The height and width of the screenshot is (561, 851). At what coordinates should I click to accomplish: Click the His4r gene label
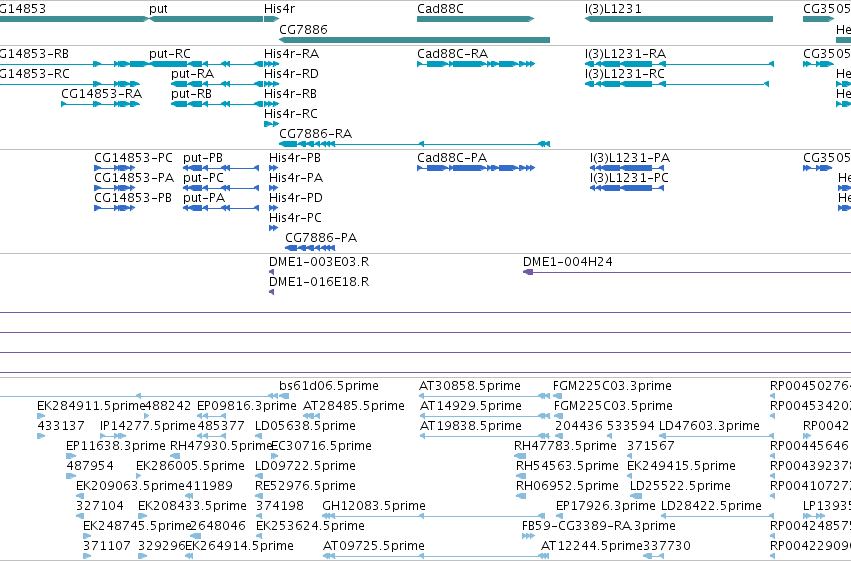(279, 9)
